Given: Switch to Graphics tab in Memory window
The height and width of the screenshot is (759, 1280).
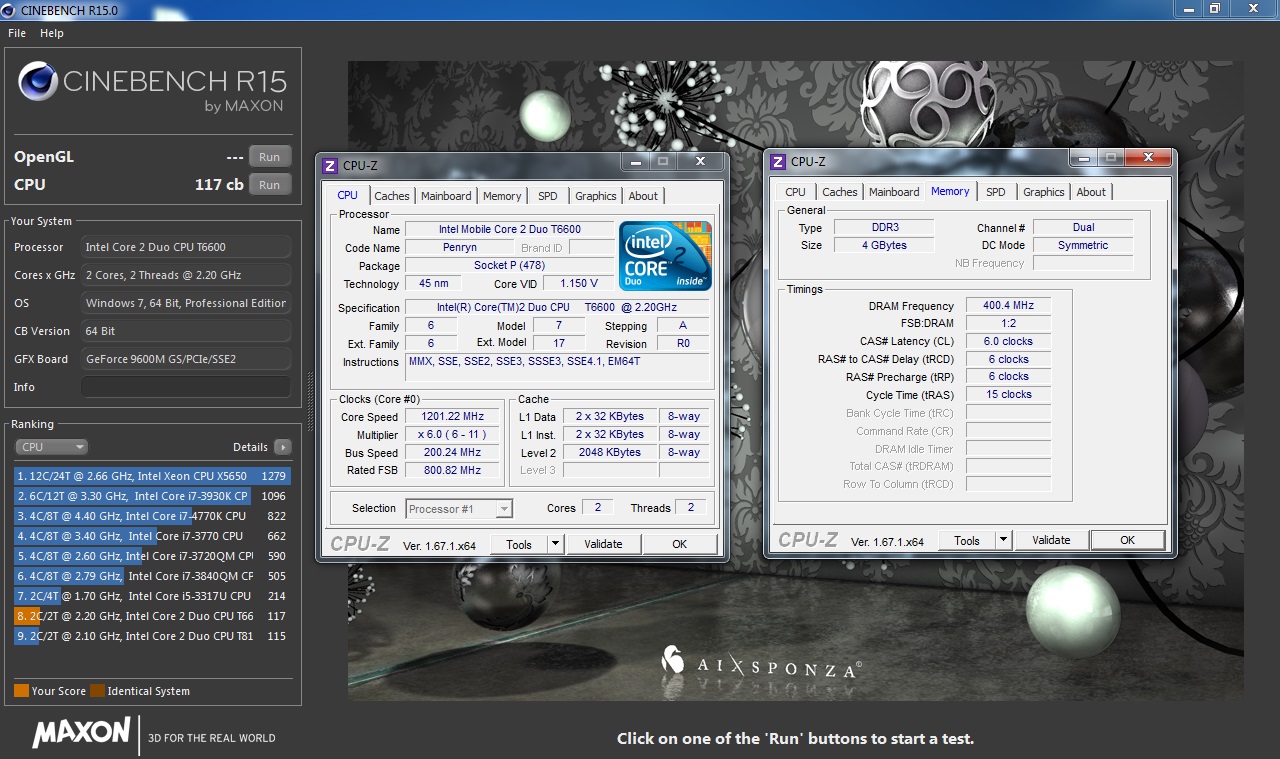Looking at the screenshot, I should pyautogui.click(x=1044, y=192).
